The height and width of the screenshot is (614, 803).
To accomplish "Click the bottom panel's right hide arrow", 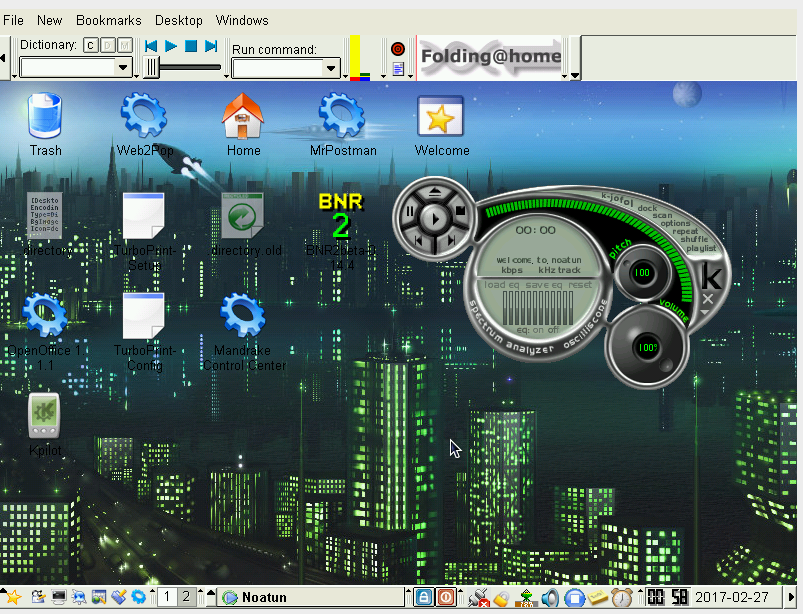I will [x=790, y=597].
